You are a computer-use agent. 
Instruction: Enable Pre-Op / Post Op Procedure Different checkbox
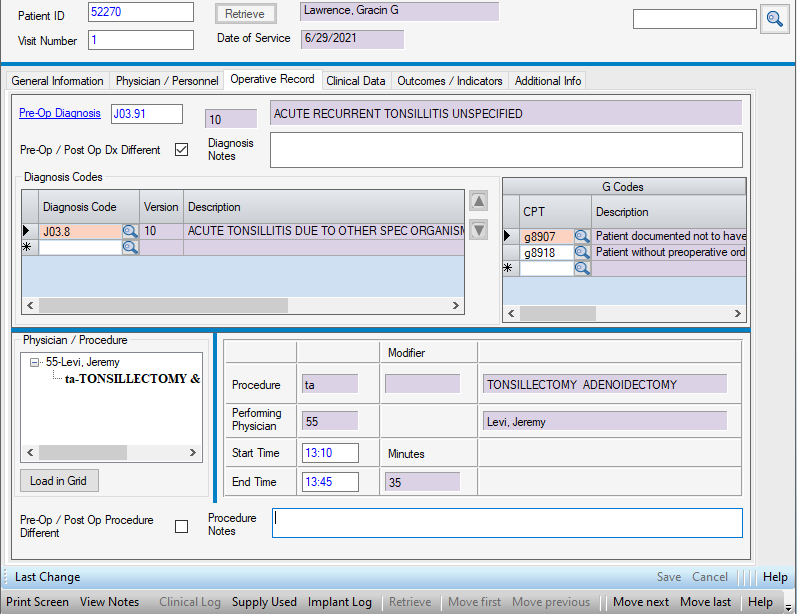(x=181, y=526)
